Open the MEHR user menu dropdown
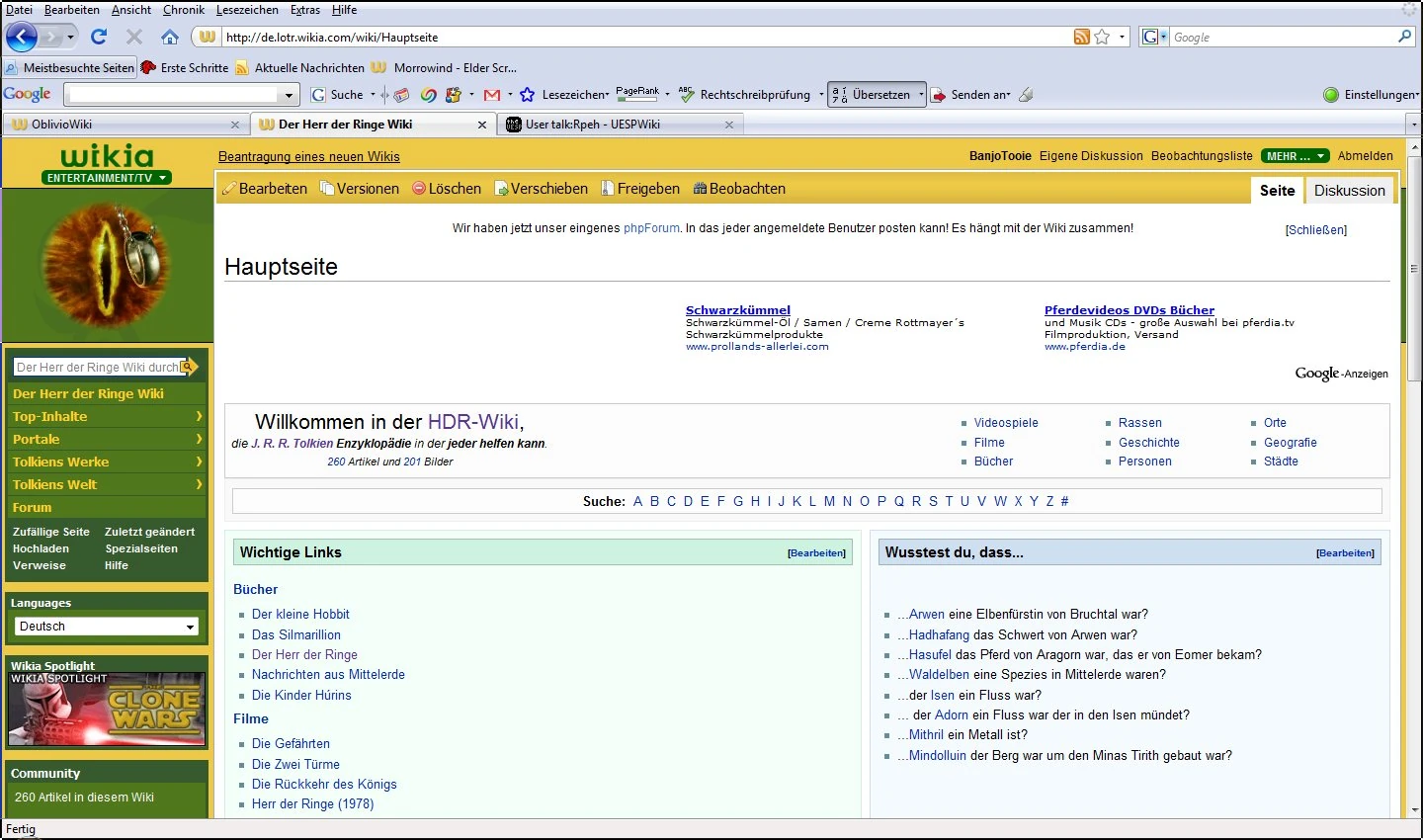 [1296, 156]
